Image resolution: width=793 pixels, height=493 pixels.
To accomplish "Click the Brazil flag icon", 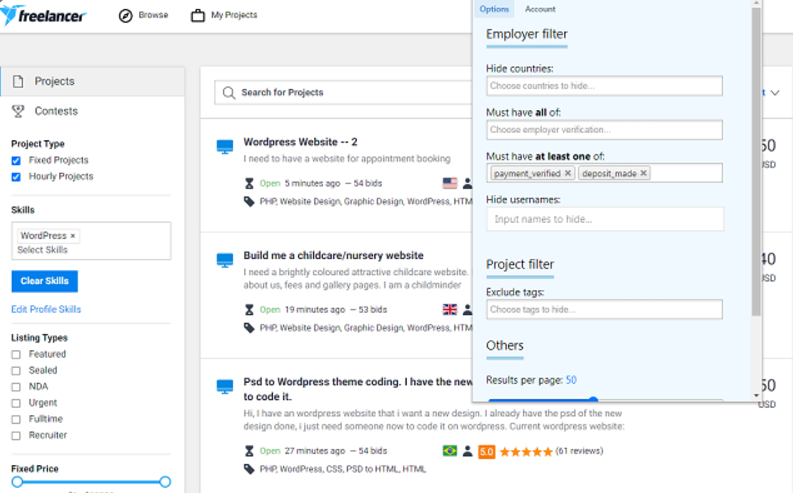I will pos(450,451).
